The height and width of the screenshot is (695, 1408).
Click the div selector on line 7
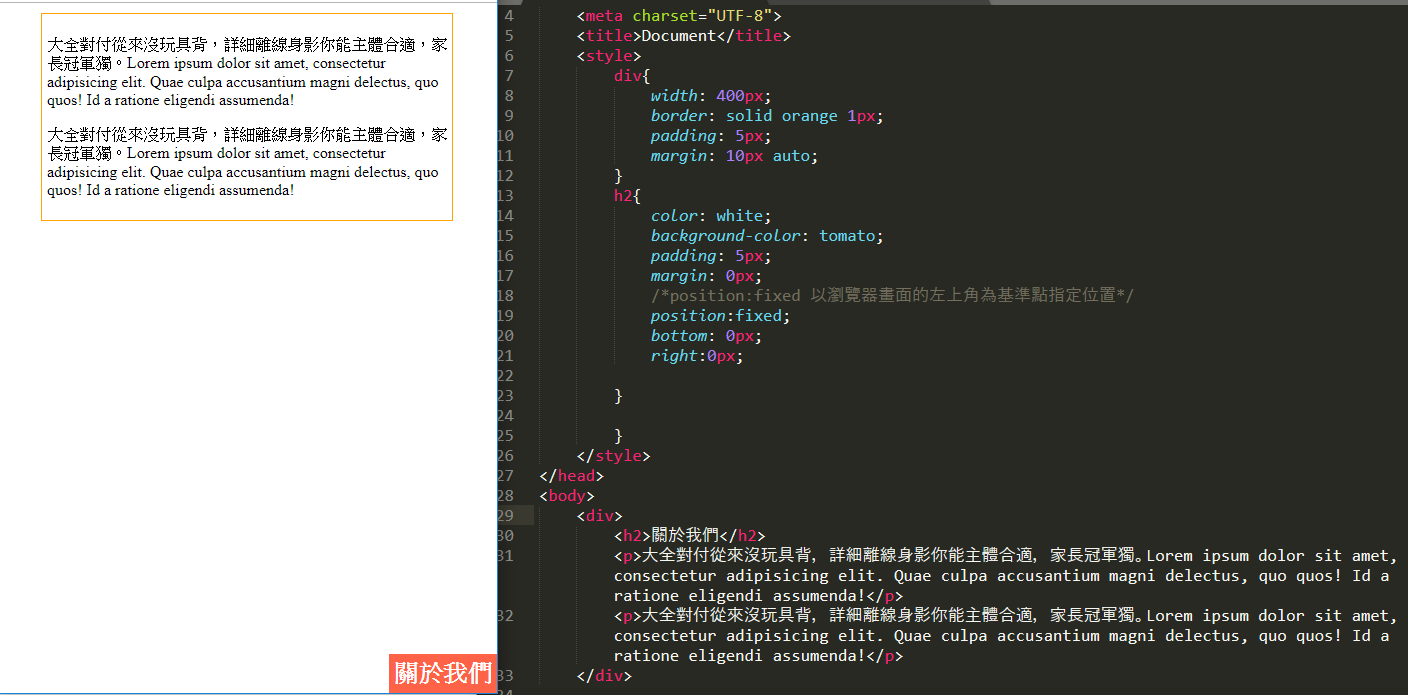(628, 76)
